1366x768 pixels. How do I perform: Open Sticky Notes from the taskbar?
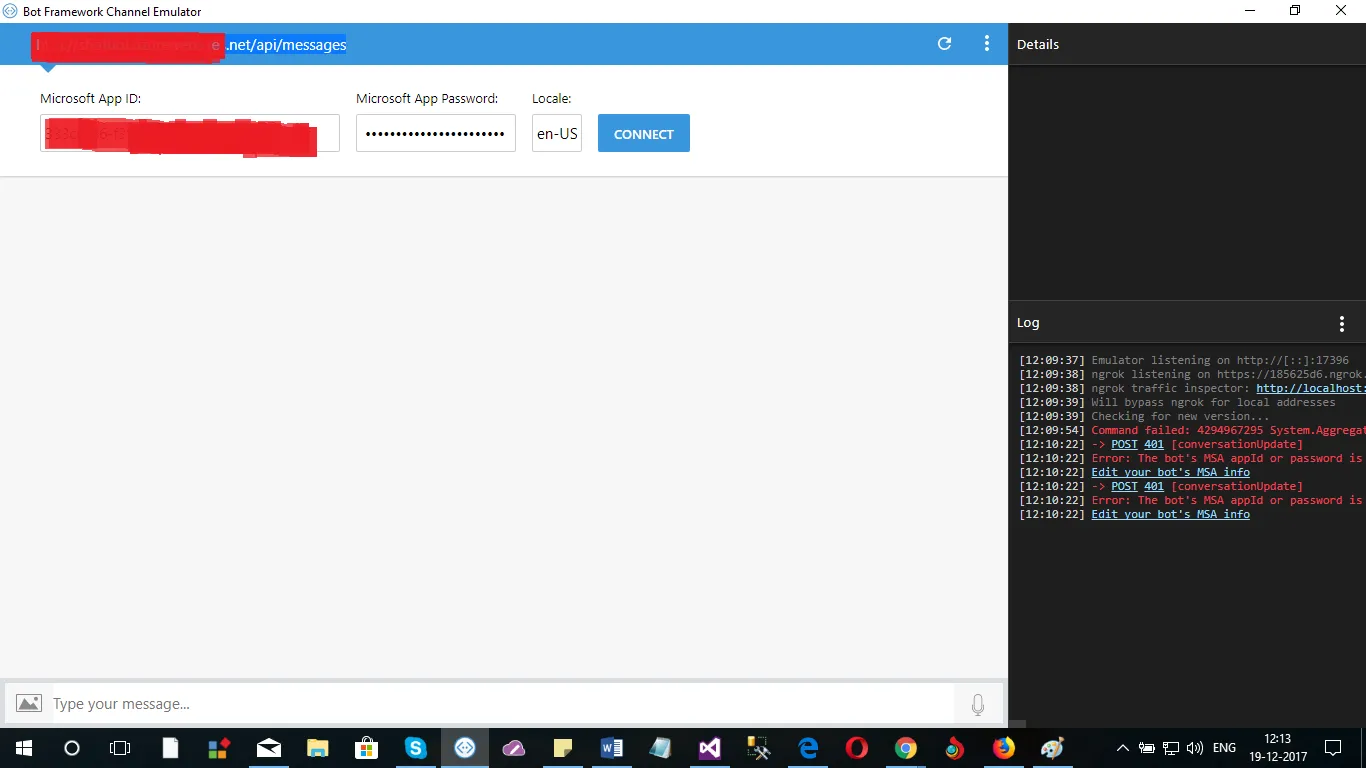[563, 748]
